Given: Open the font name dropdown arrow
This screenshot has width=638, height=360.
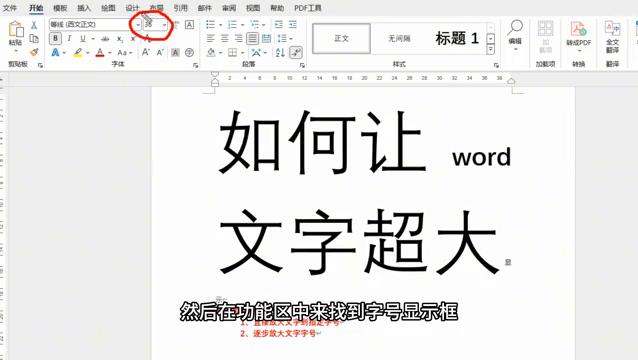Looking at the screenshot, I should 138,25.
